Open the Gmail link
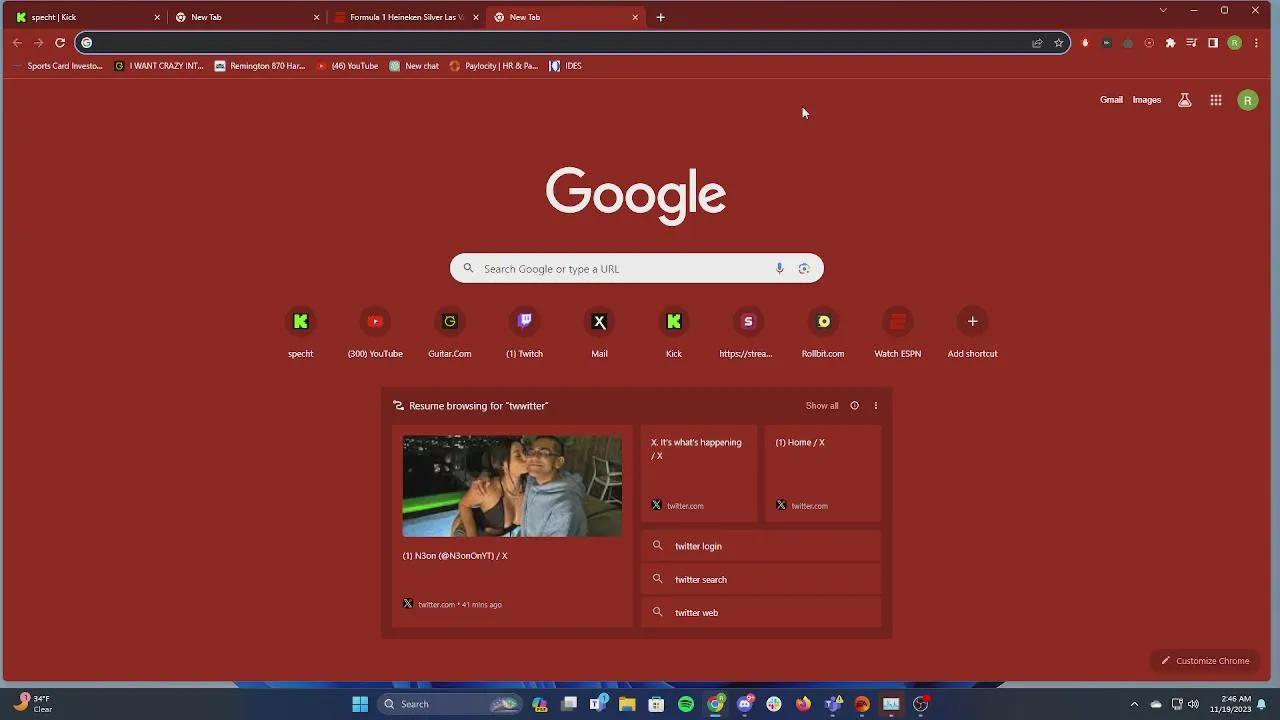The height and width of the screenshot is (720, 1280). pos(1111,100)
